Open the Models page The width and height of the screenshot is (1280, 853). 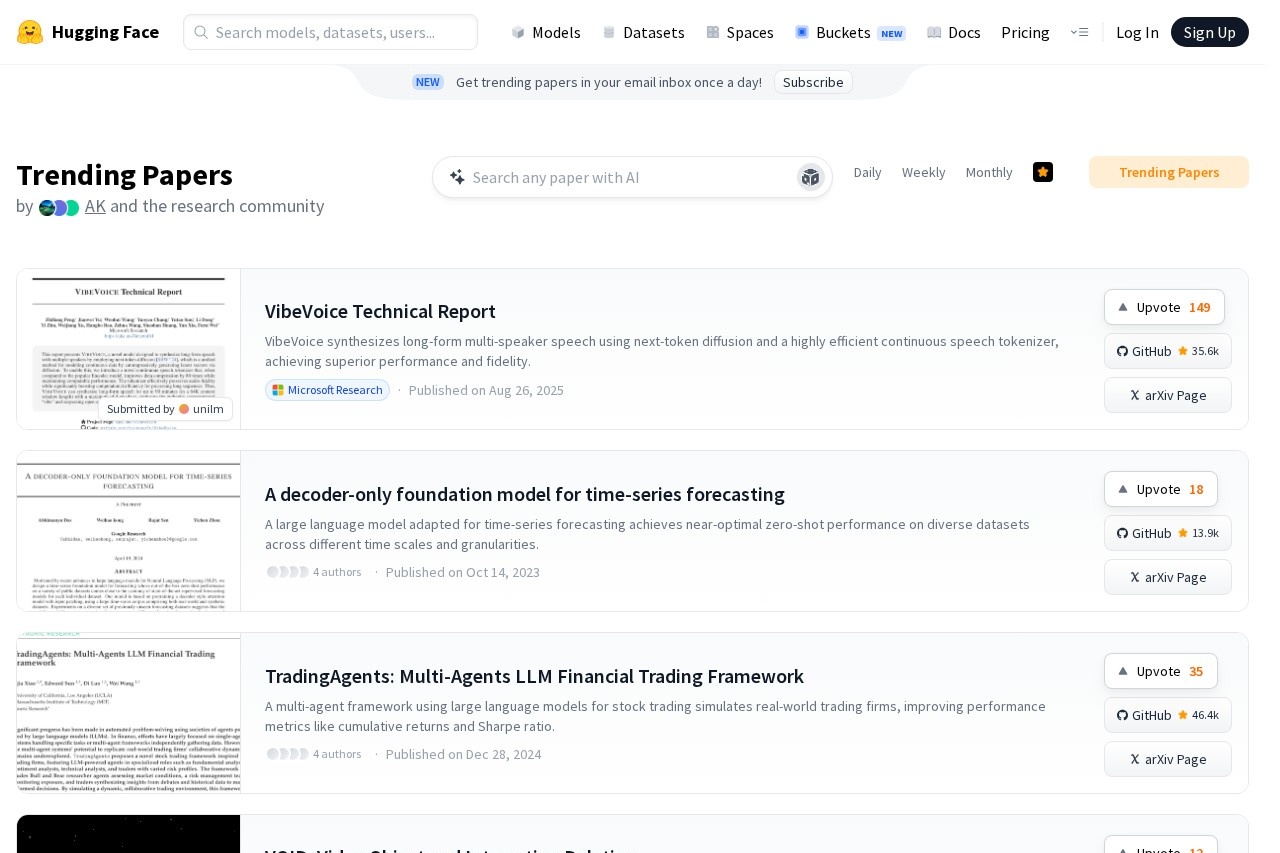tap(546, 32)
